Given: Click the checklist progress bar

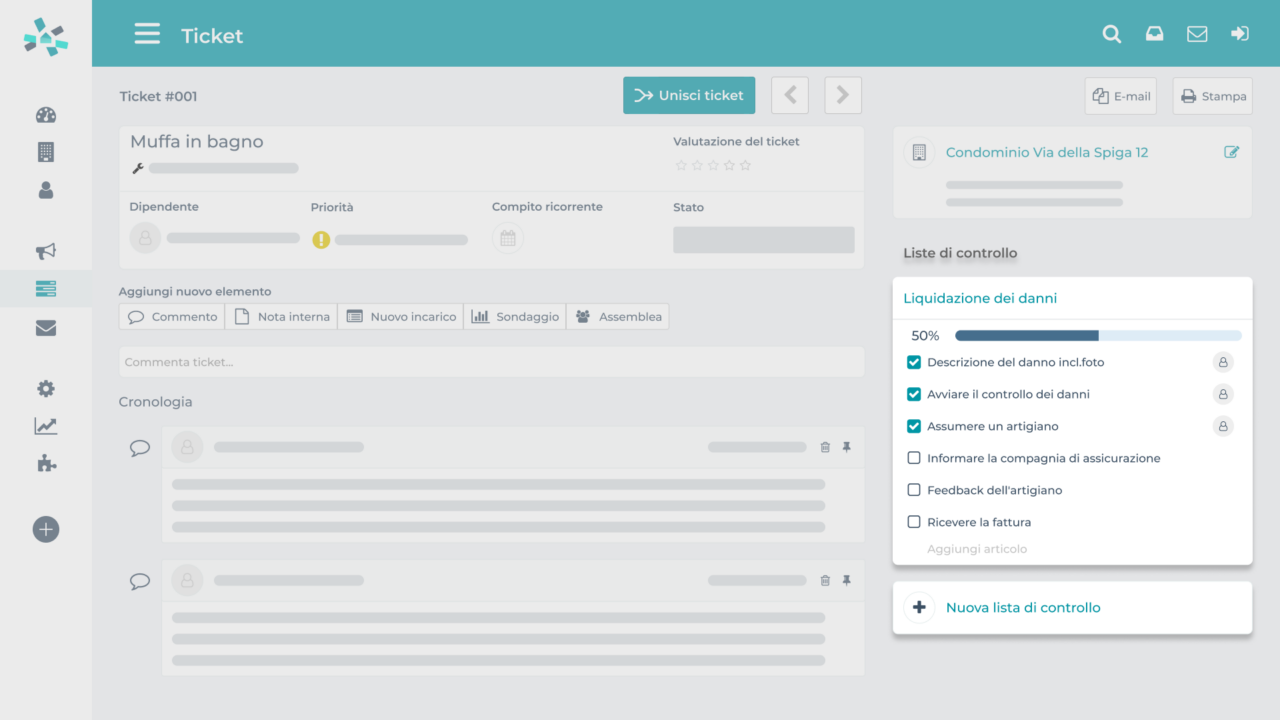Looking at the screenshot, I should [x=1097, y=335].
